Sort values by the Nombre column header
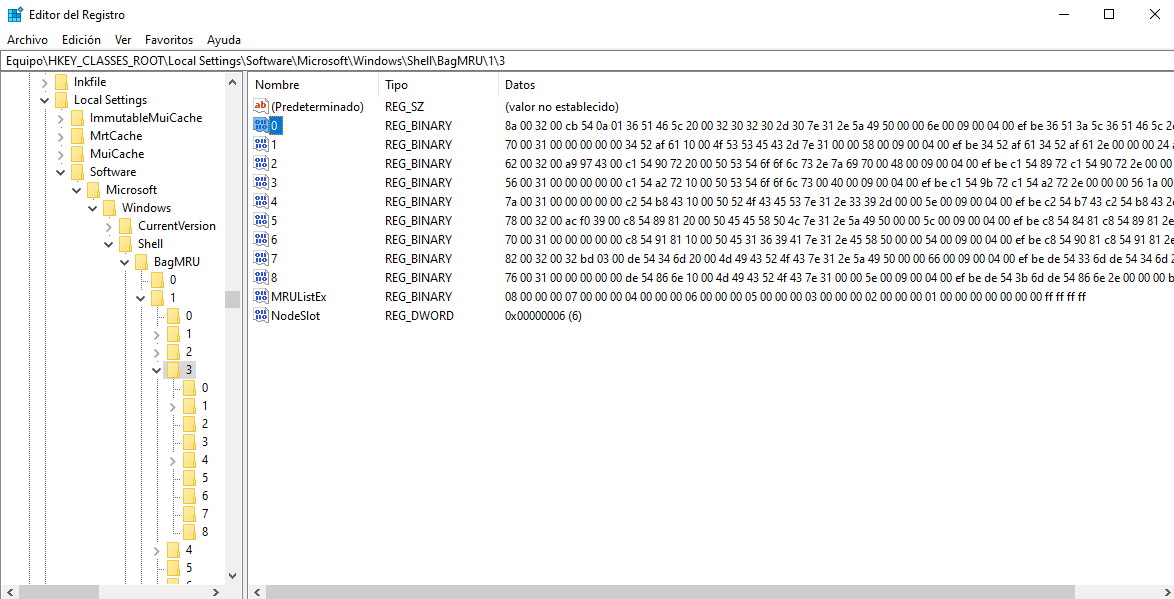Viewport: 1174px width, 599px height. click(276, 84)
